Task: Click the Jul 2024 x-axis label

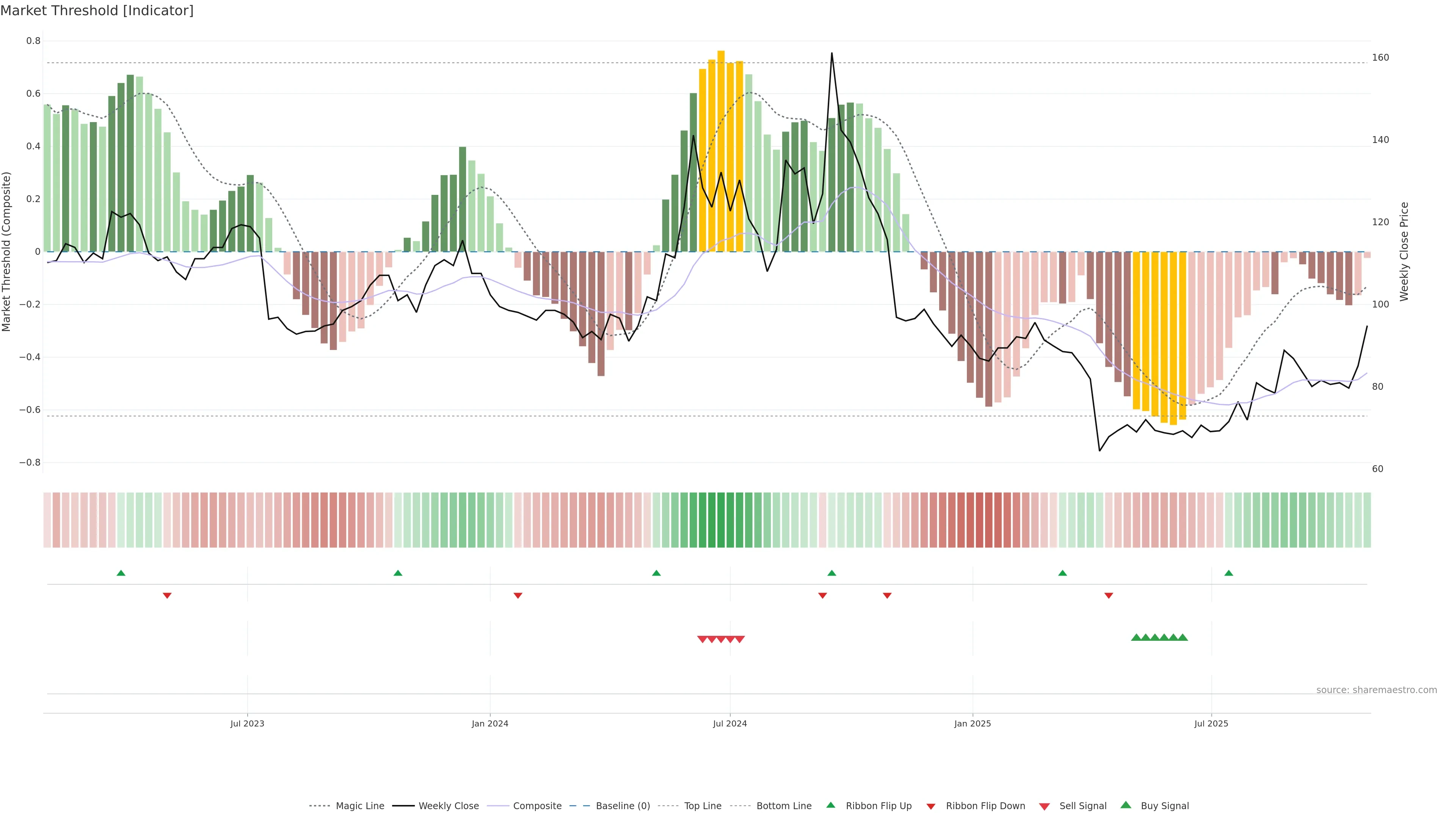Action: pos(730,723)
